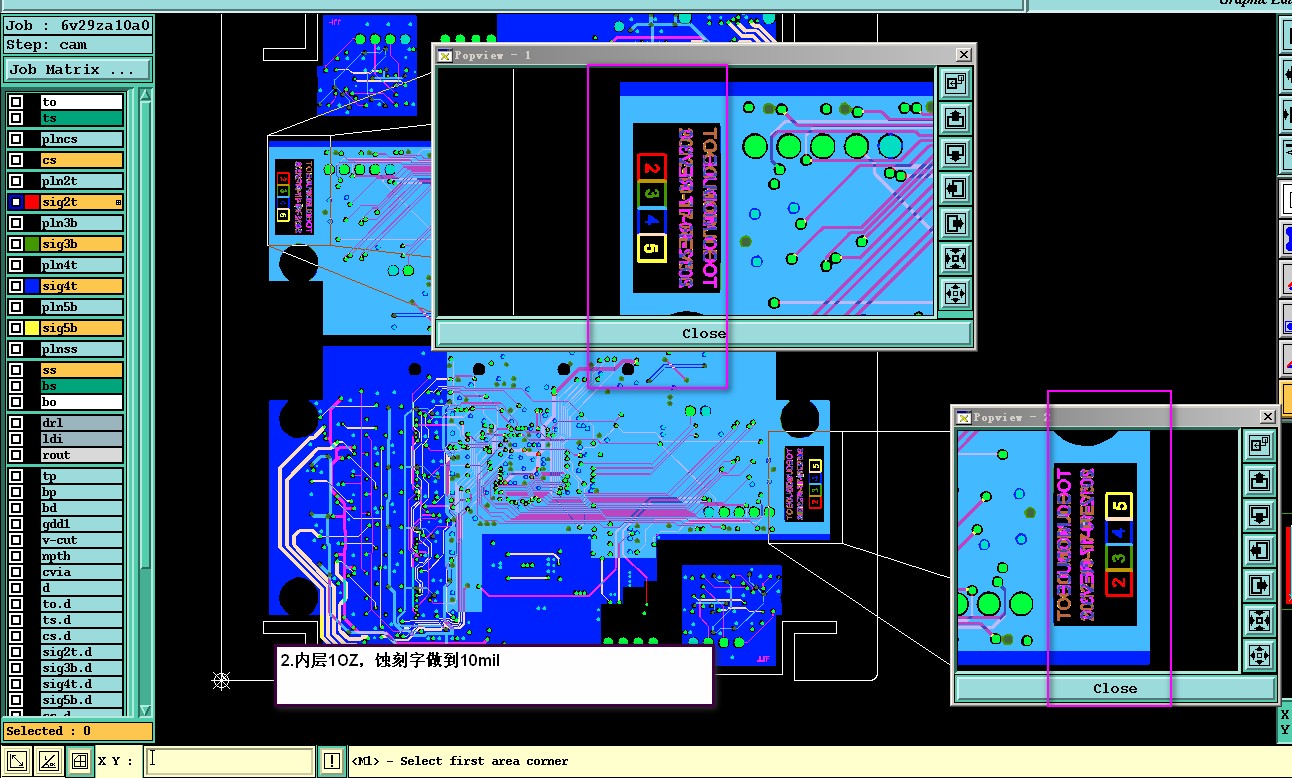1292x778 pixels.
Task: Click the red color swatch of sig2t
Action: click(32, 202)
